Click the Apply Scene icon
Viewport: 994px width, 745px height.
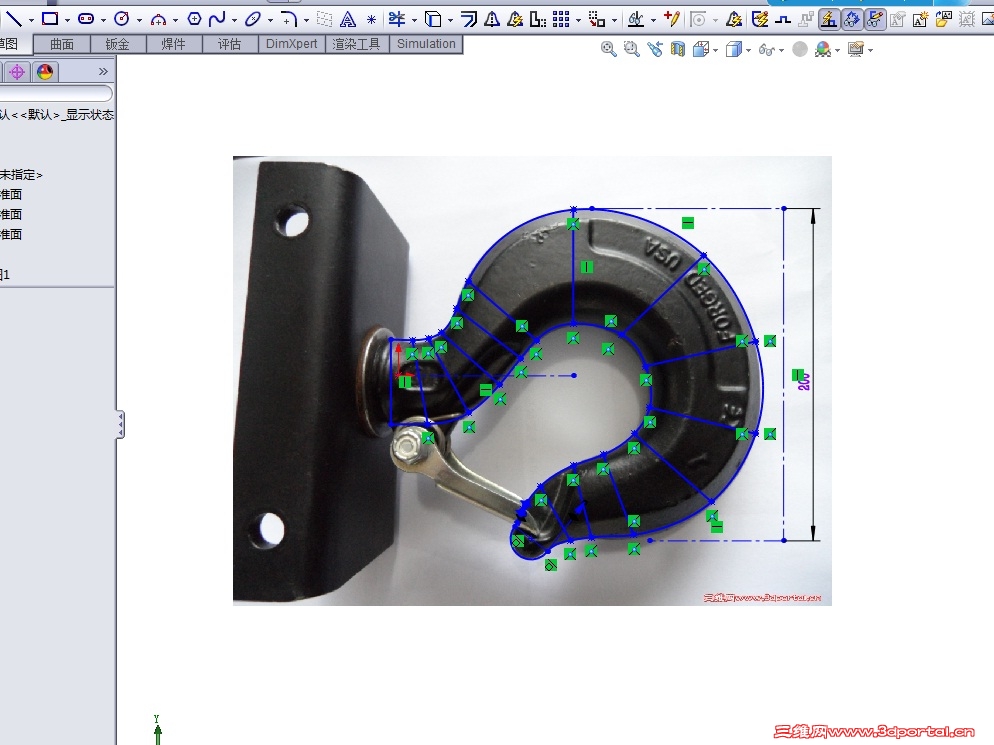click(823, 49)
